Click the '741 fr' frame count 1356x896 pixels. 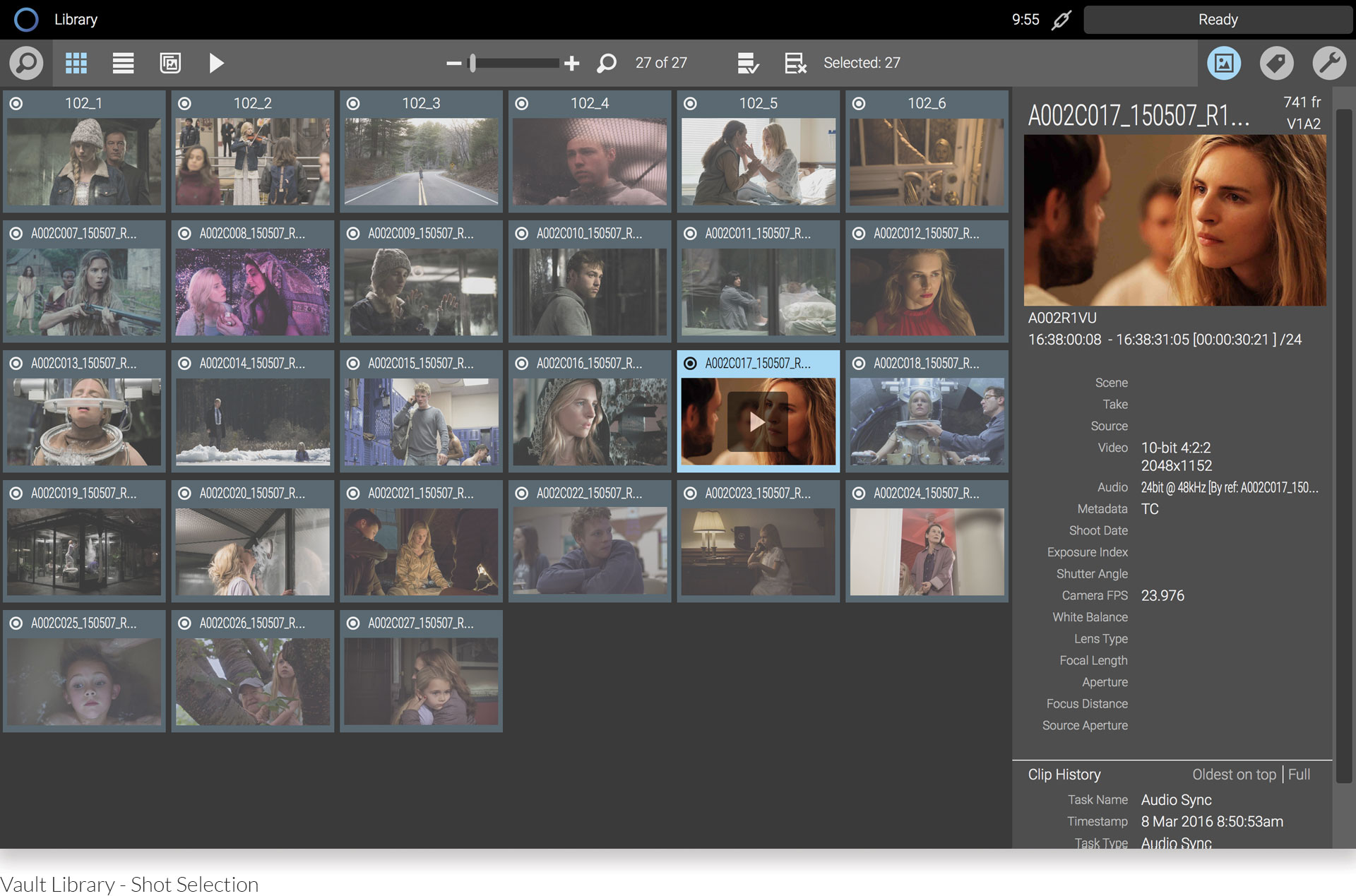1302,102
